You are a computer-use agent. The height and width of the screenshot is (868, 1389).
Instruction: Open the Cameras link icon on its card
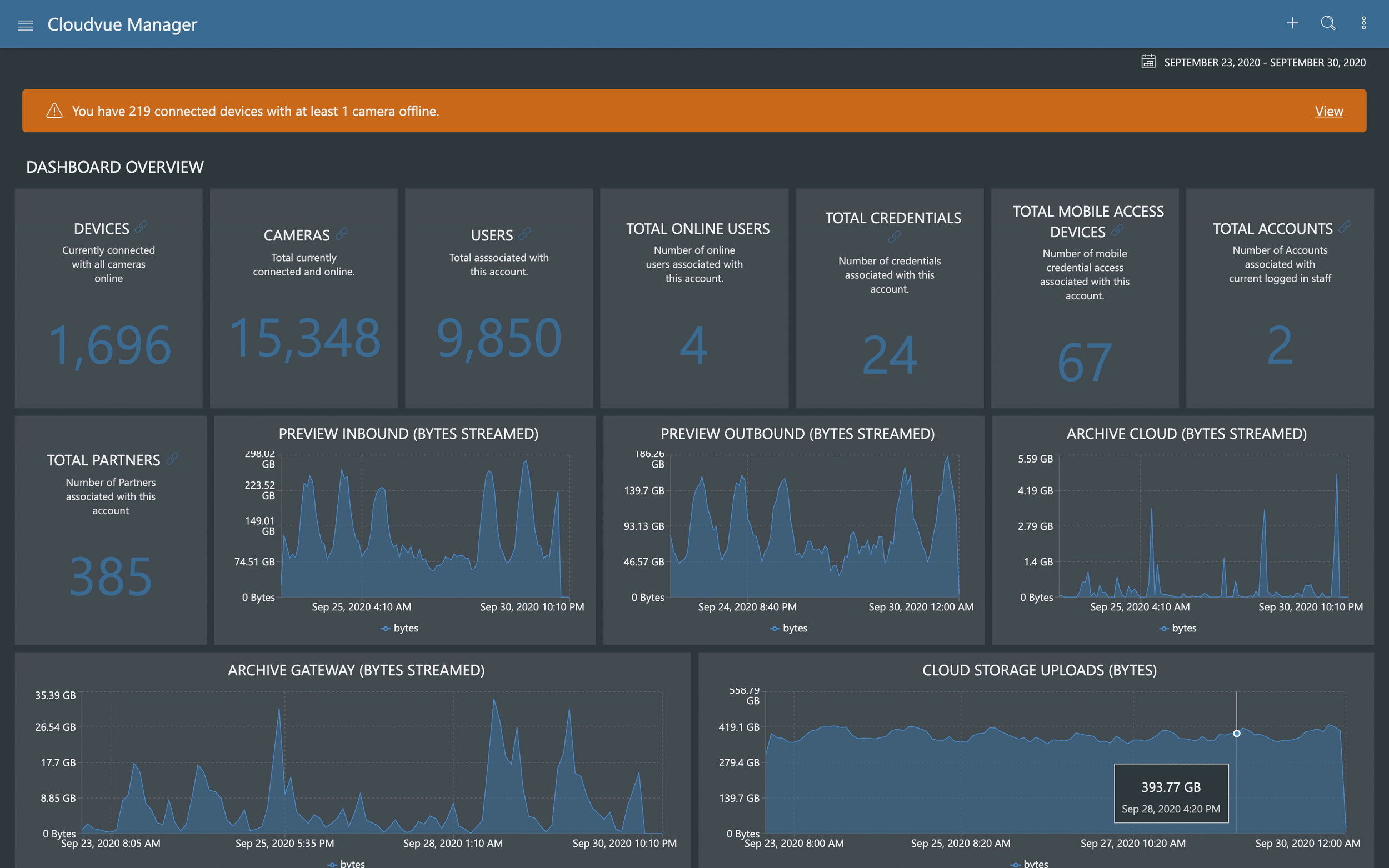(x=343, y=233)
